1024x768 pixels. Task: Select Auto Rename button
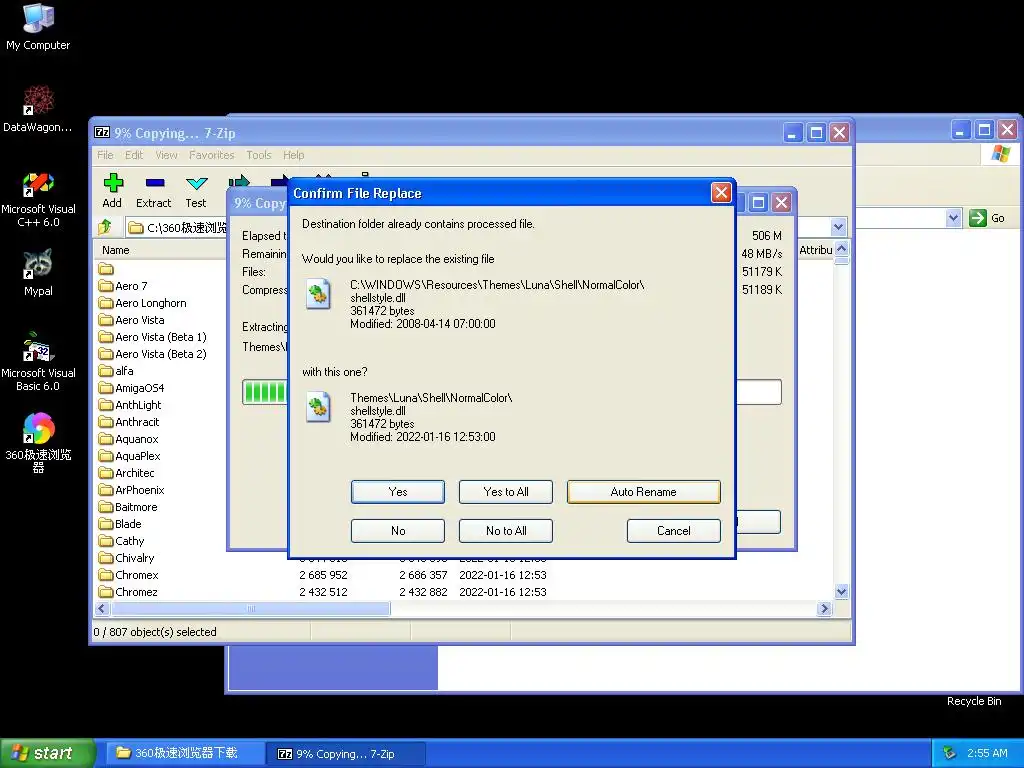tap(643, 492)
